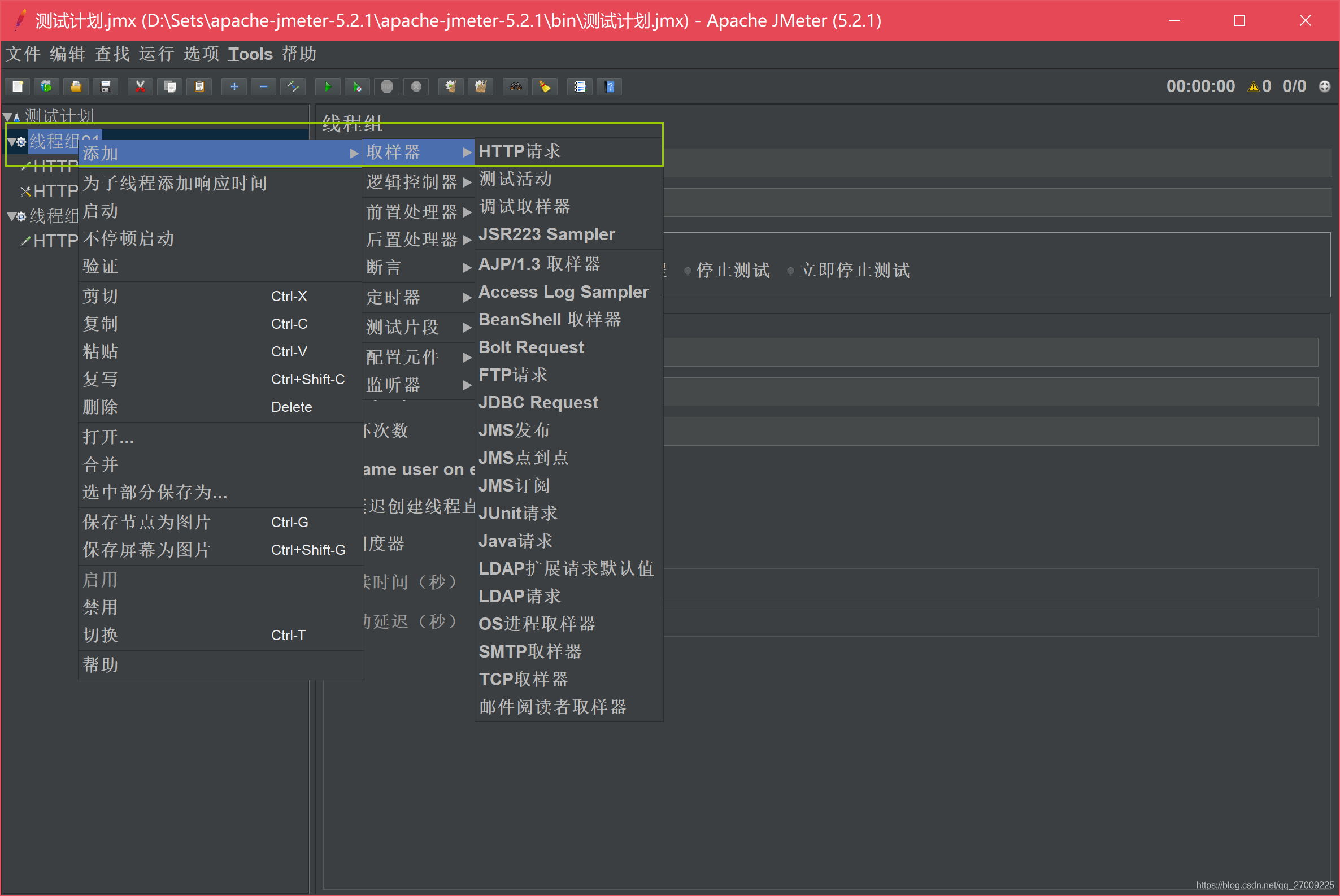
Task: Choose HTTP请求 from the sampler list
Action: tap(520, 151)
